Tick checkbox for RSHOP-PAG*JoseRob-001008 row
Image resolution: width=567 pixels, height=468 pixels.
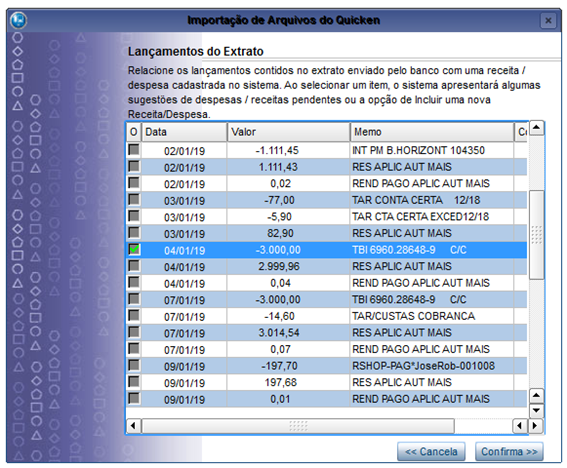coord(134,365)
